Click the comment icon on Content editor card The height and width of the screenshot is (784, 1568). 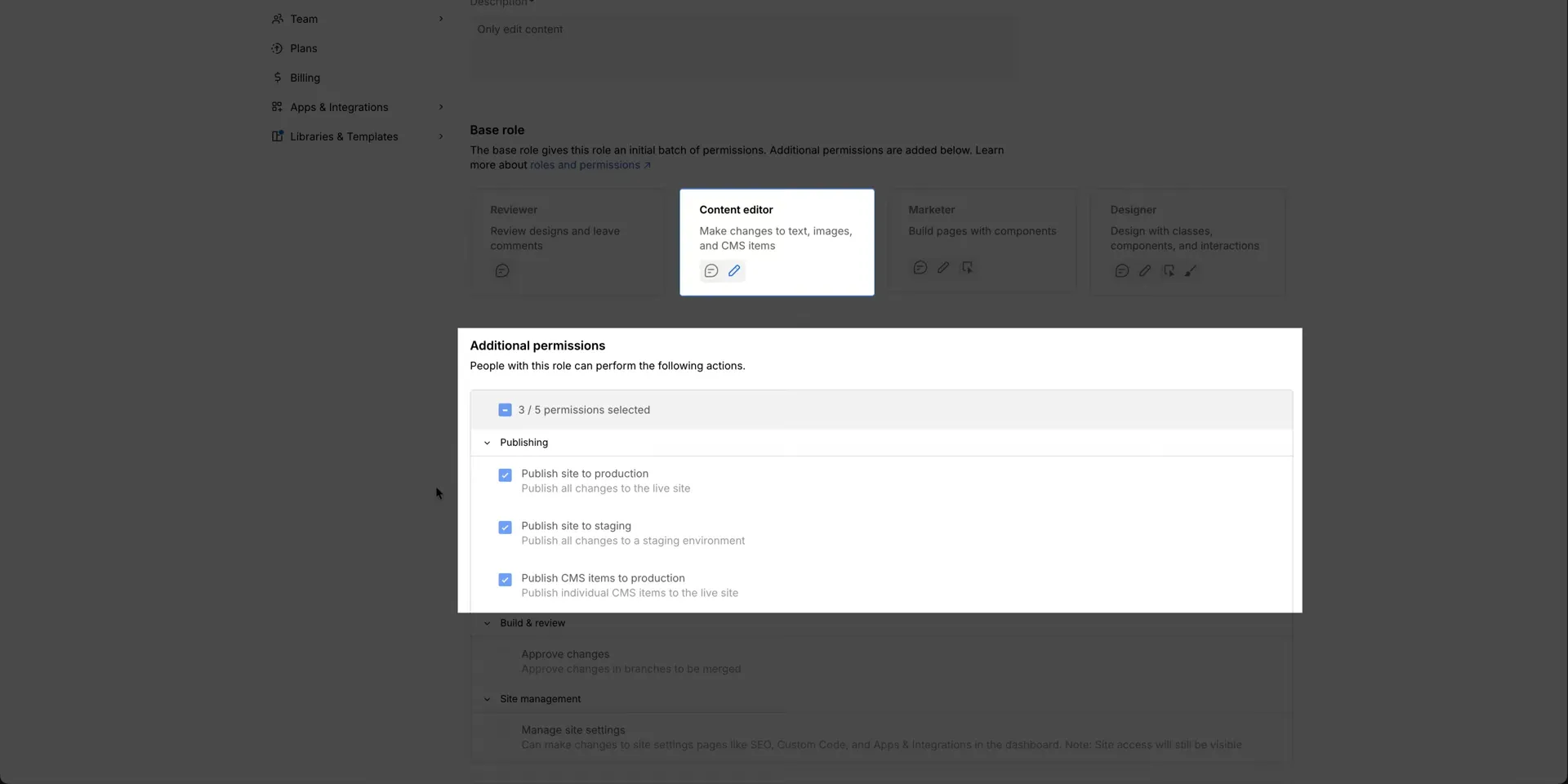[x=711, y=271]
